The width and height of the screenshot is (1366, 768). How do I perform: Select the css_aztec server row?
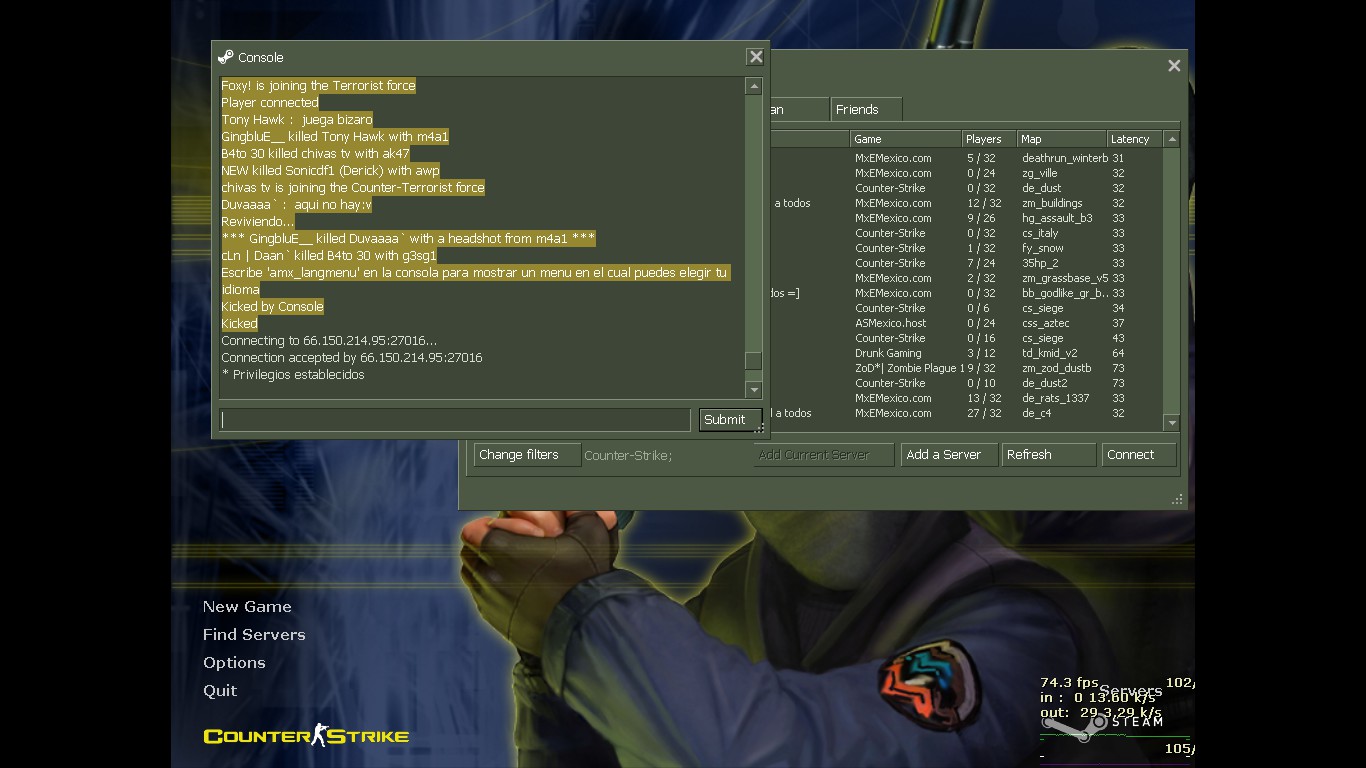965,323
